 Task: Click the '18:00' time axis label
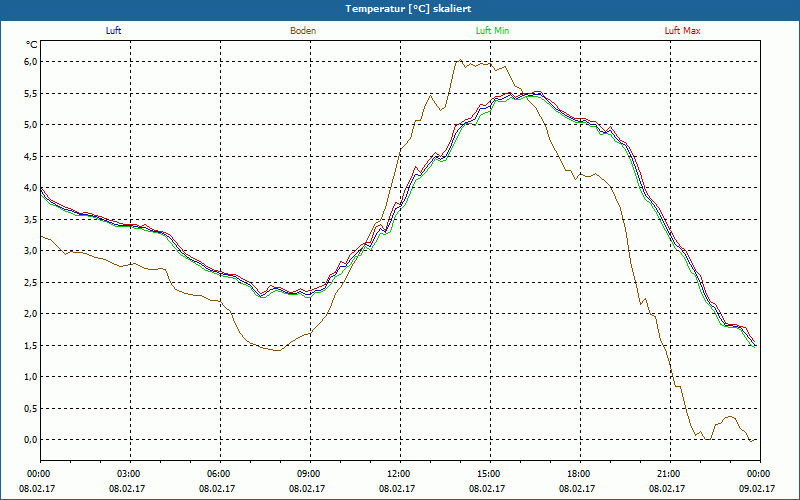pos(580,474)
